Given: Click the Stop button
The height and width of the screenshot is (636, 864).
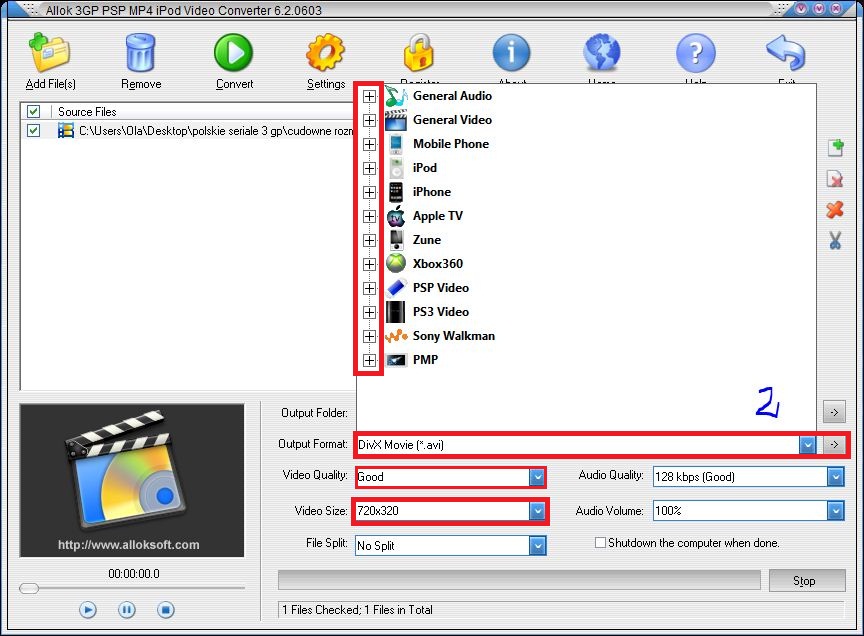Looking at the screenshot, I should tap(807, 580).
